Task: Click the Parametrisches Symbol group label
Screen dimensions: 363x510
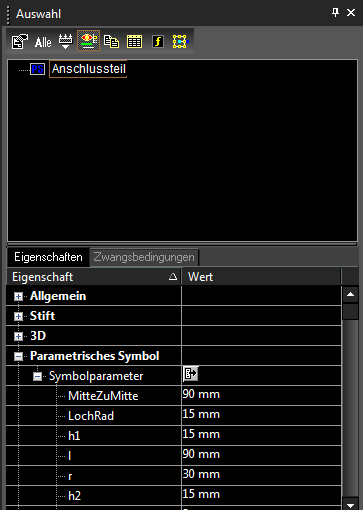Action: click(x=95, y=356)
